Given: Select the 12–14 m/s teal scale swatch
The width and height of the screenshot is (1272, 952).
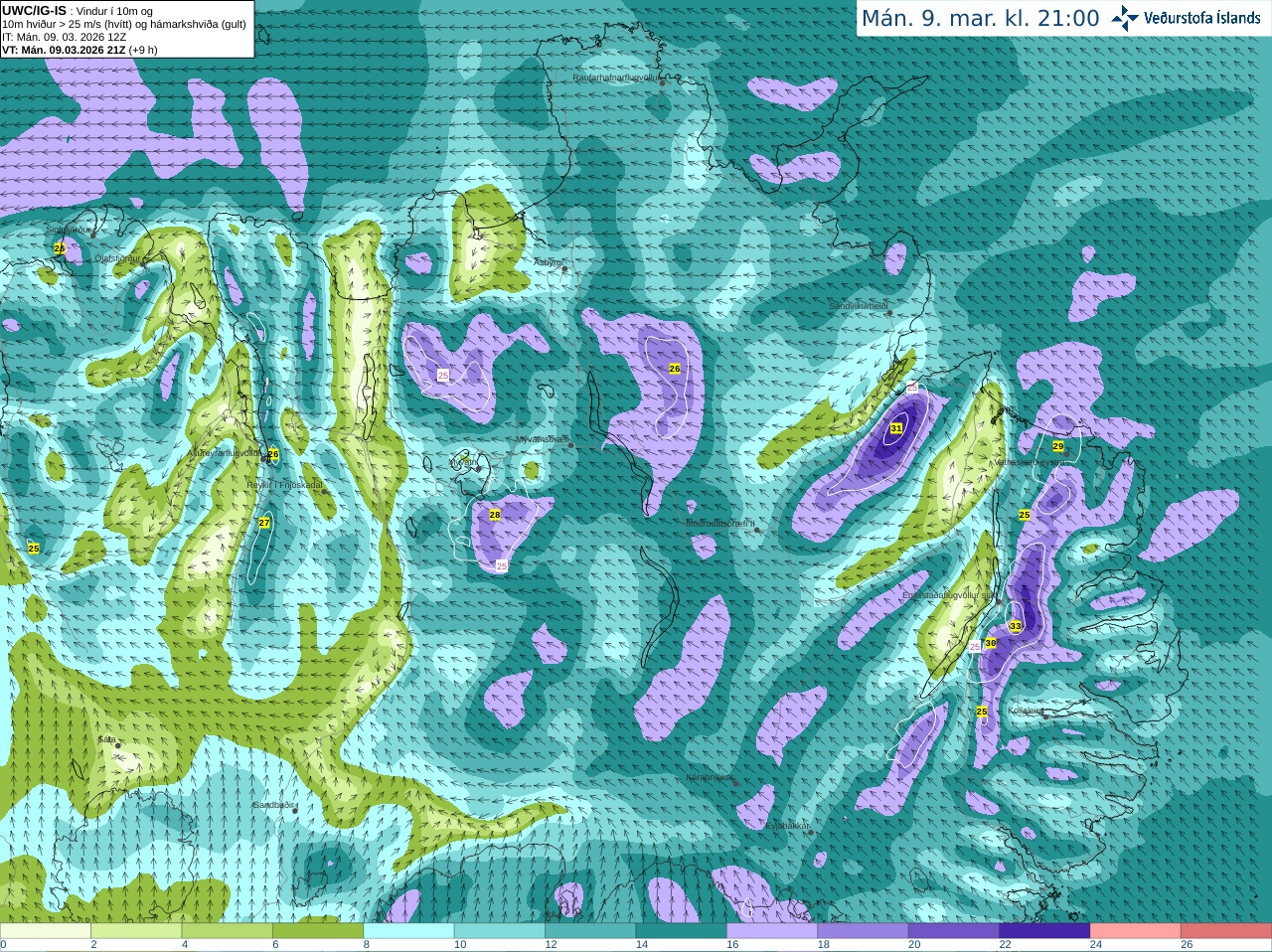Looking at the screenshot, I should [x=590, y=931].
